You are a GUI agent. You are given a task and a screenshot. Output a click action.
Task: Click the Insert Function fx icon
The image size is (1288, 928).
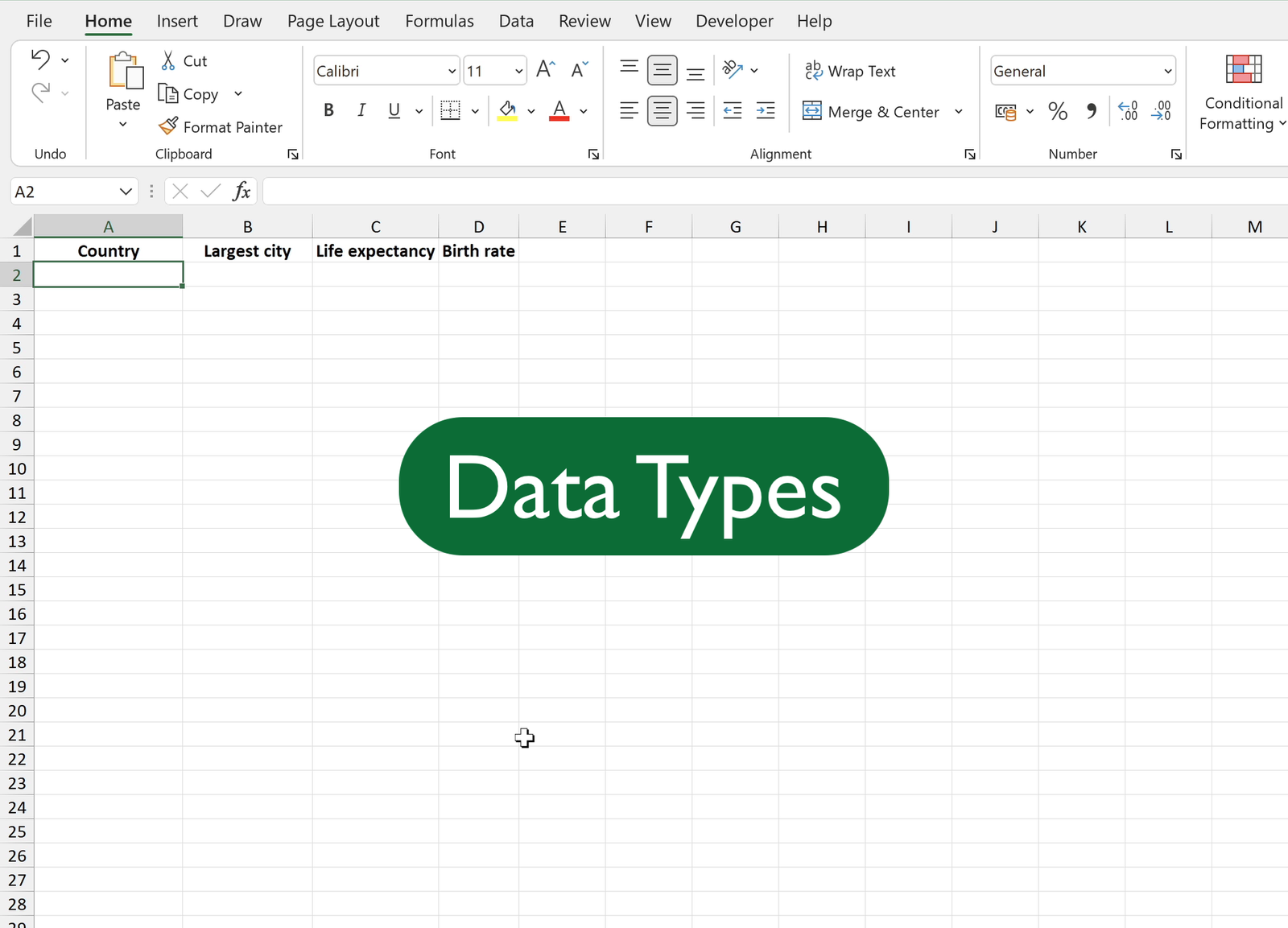pos(241,192)
